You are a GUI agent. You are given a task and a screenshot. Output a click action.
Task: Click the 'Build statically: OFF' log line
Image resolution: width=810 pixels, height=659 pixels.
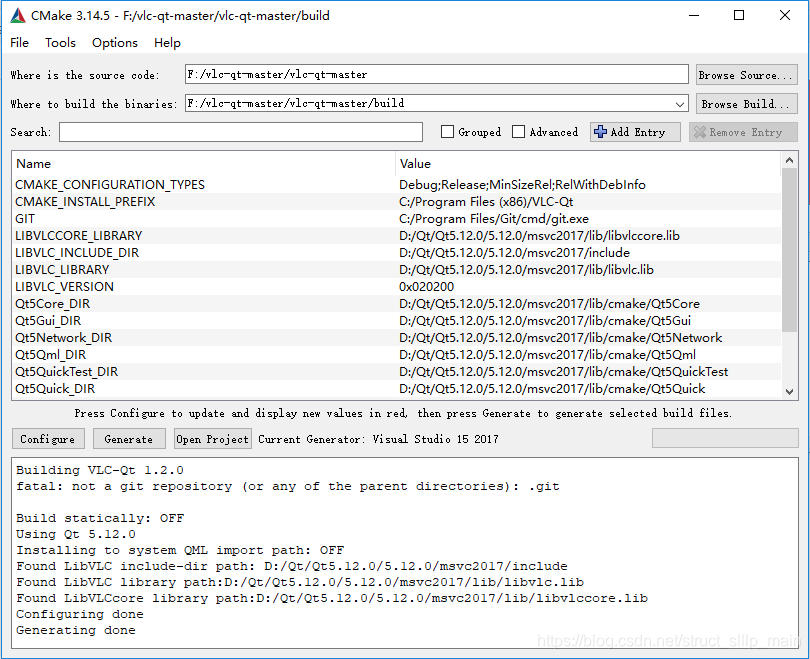pos(100,519)
